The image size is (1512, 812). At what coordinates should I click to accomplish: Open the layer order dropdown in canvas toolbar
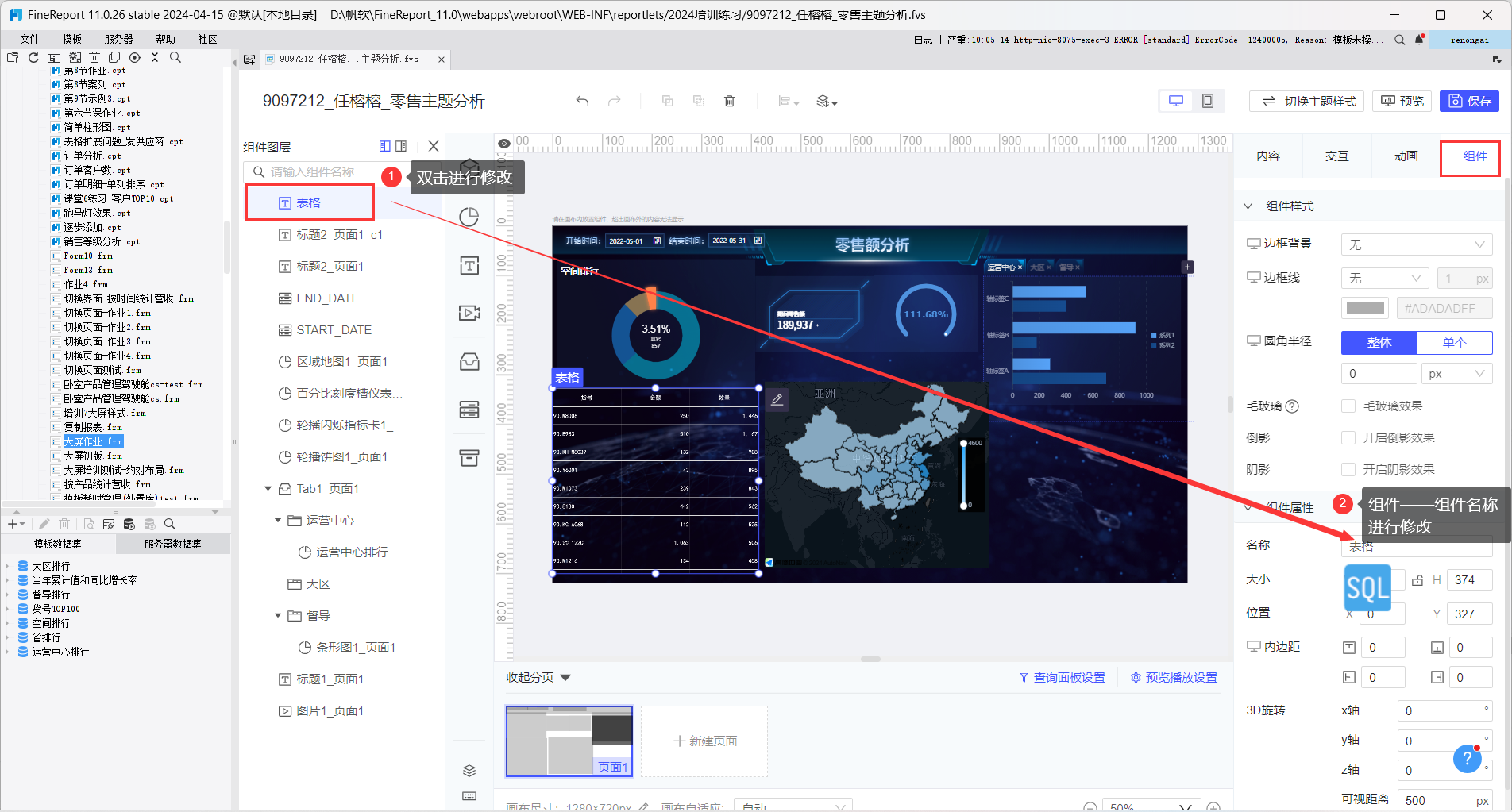coord(827,101)
